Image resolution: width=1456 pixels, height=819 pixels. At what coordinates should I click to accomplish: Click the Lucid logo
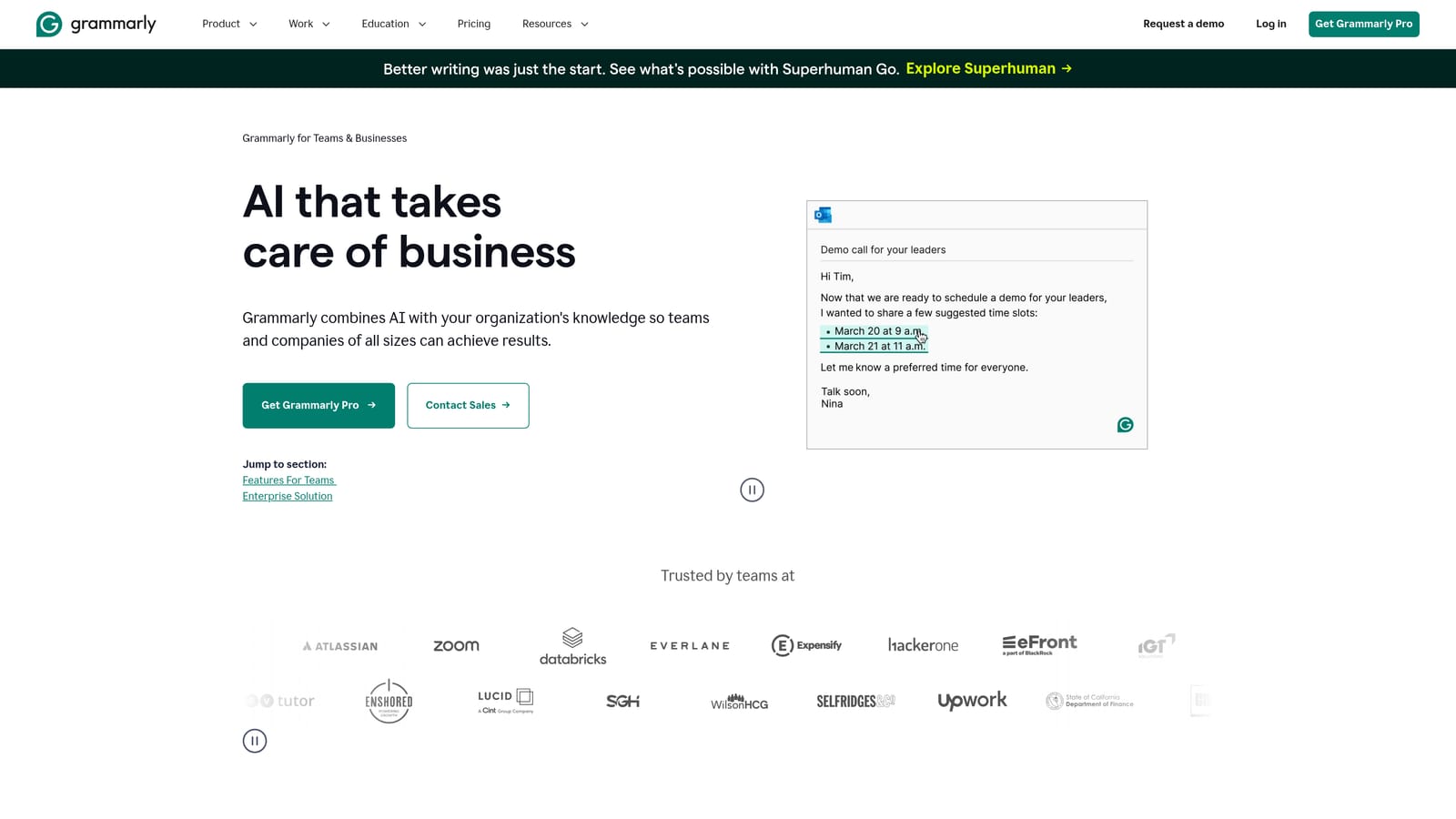pyautogui.click(x=506, y=701)
